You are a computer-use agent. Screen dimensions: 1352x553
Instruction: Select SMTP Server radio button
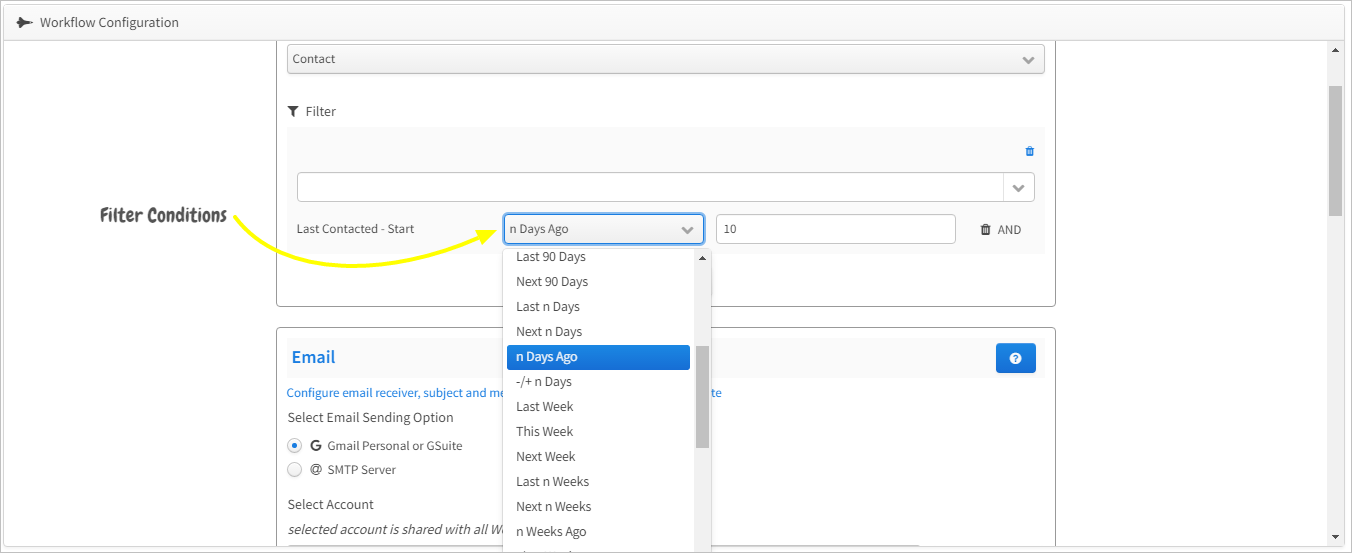(x=294, y=470)
